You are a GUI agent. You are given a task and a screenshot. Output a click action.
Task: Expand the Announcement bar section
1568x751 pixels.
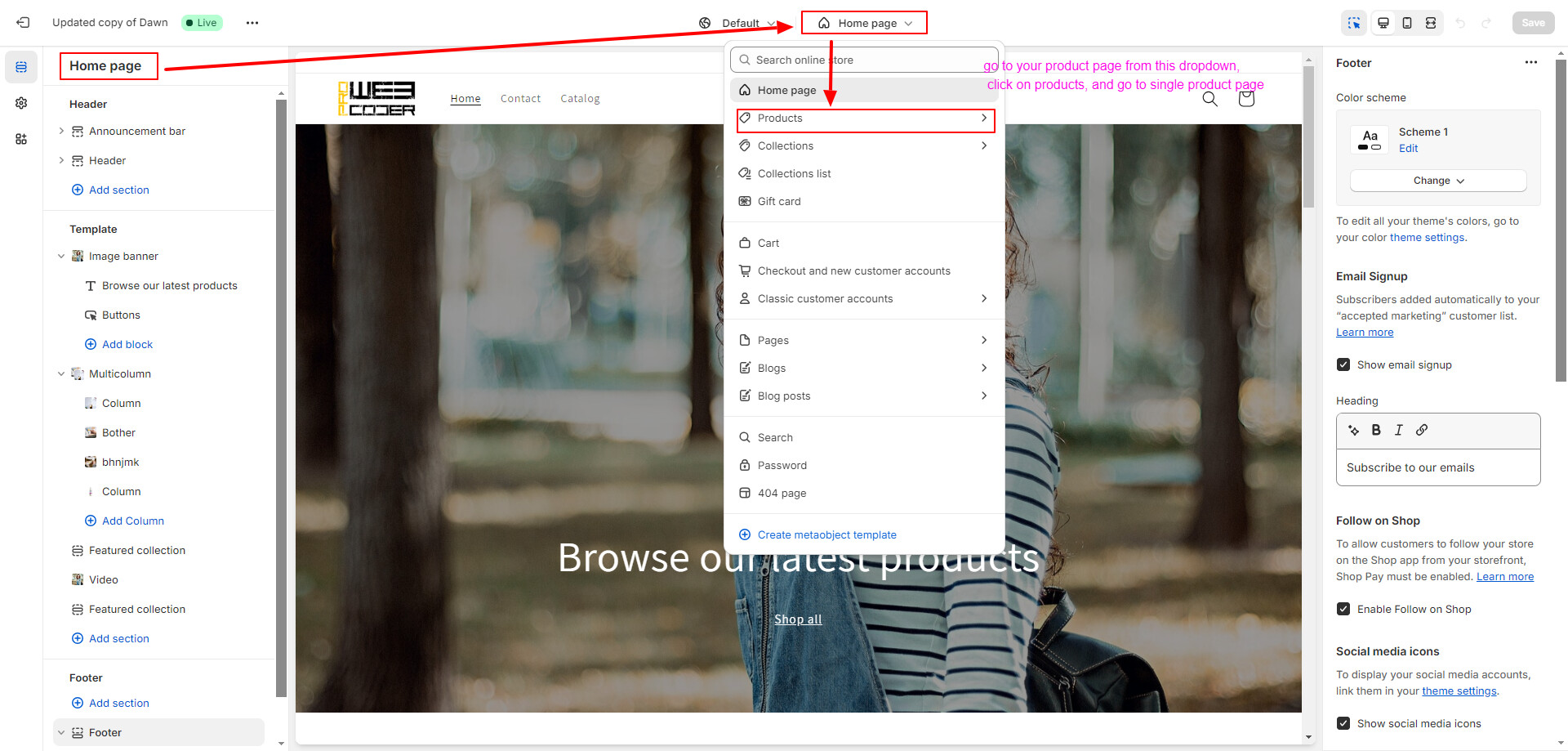(x=61, y=131)
